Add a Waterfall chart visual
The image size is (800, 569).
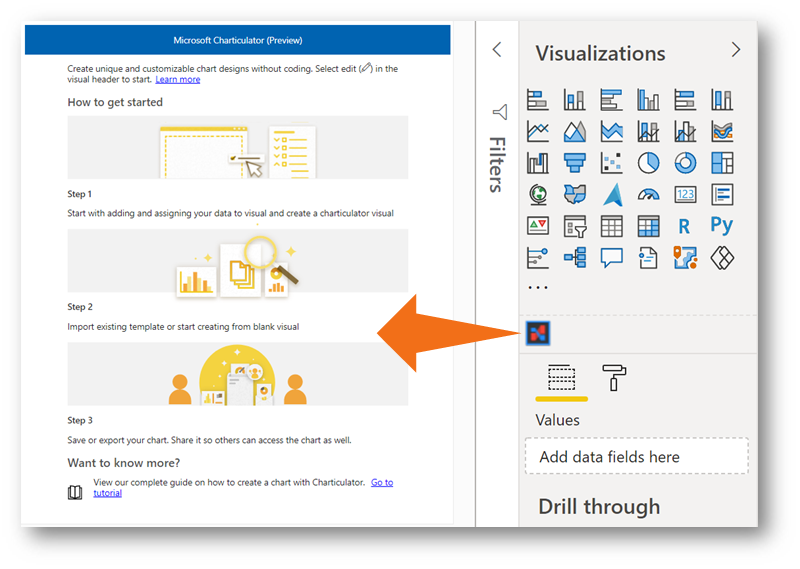(538, 163)
